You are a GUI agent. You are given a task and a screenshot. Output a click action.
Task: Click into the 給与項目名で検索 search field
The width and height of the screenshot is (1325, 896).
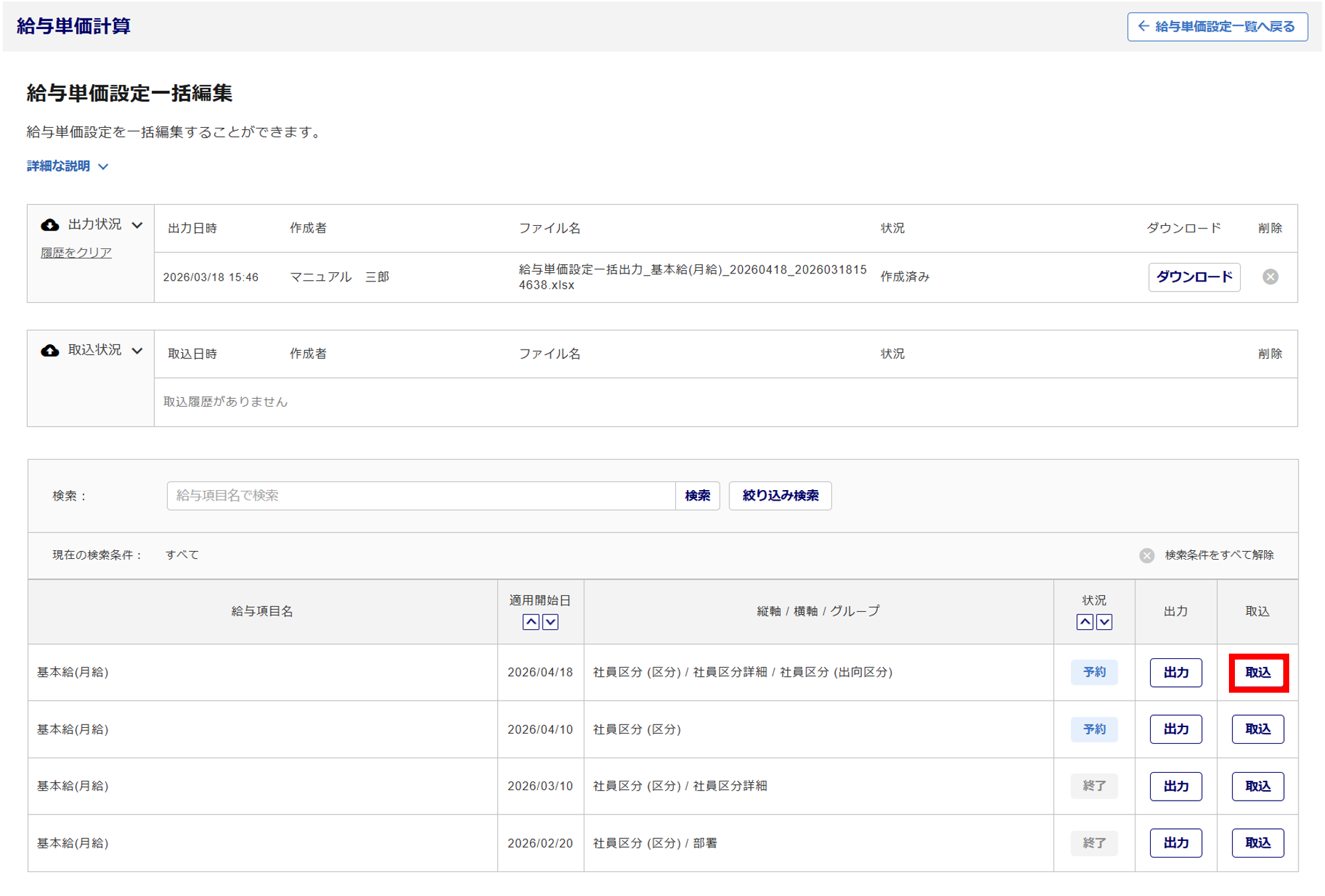pyautogui.click(x=421, y=495)
